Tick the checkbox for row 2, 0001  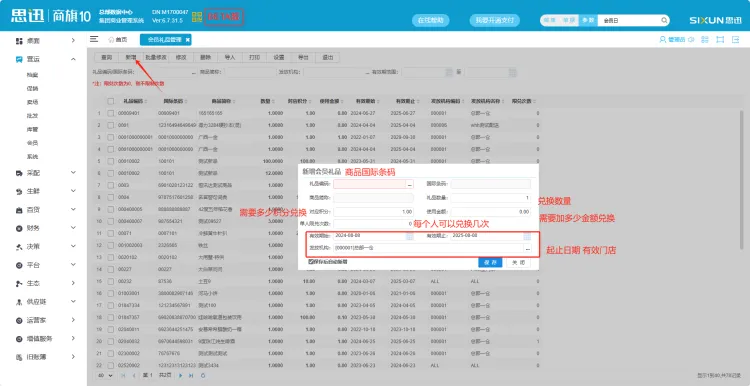coord(111,125)
